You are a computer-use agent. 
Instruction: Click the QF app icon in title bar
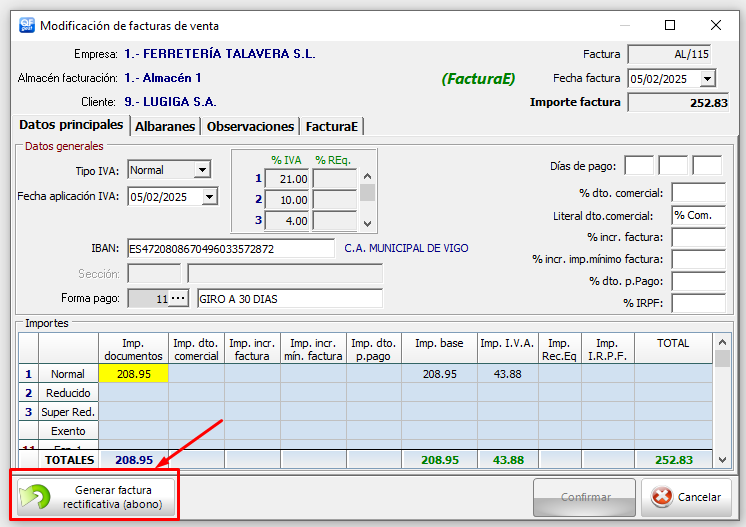coord(27,25)
